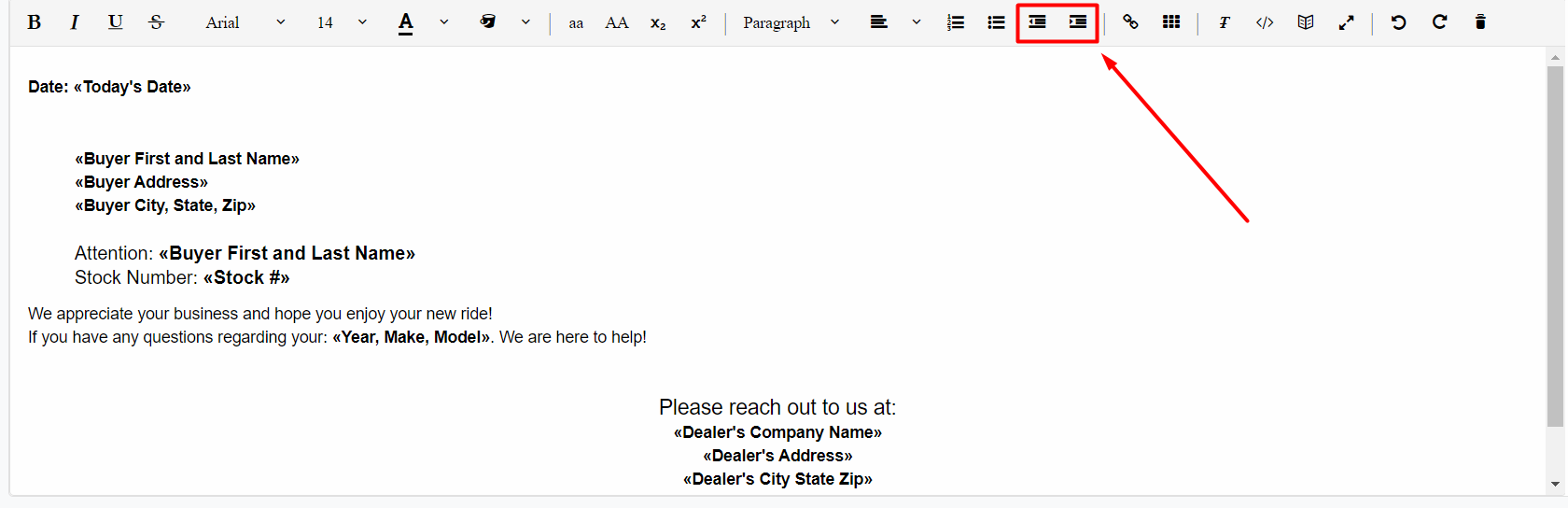
Task: Click the 'We appreciate your business' sentence
Action: (260, 314)
